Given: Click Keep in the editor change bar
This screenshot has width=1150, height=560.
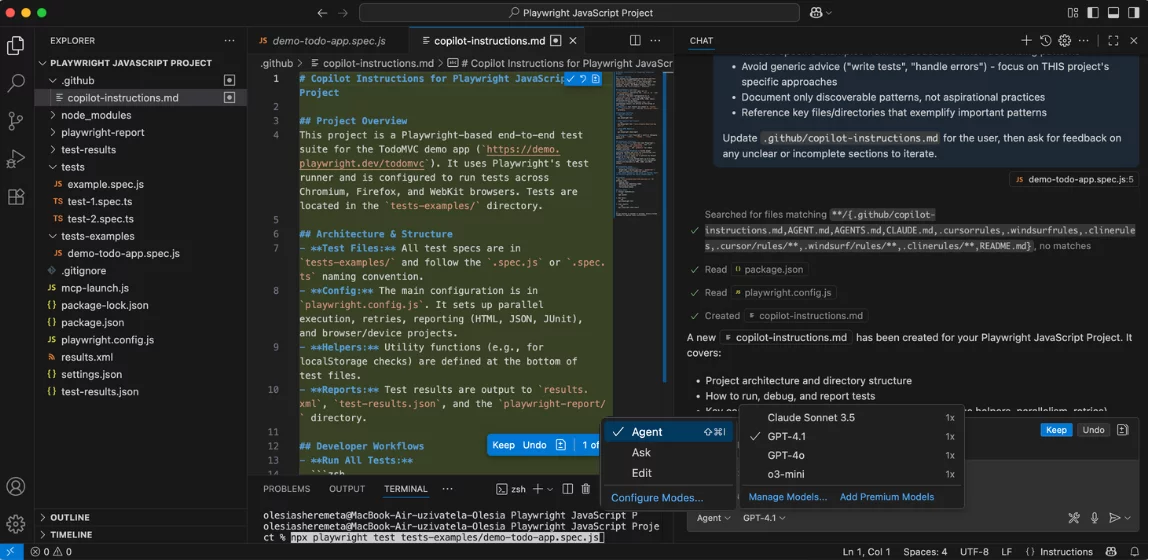Looking at the screenshot, I should tap(503, 445).
